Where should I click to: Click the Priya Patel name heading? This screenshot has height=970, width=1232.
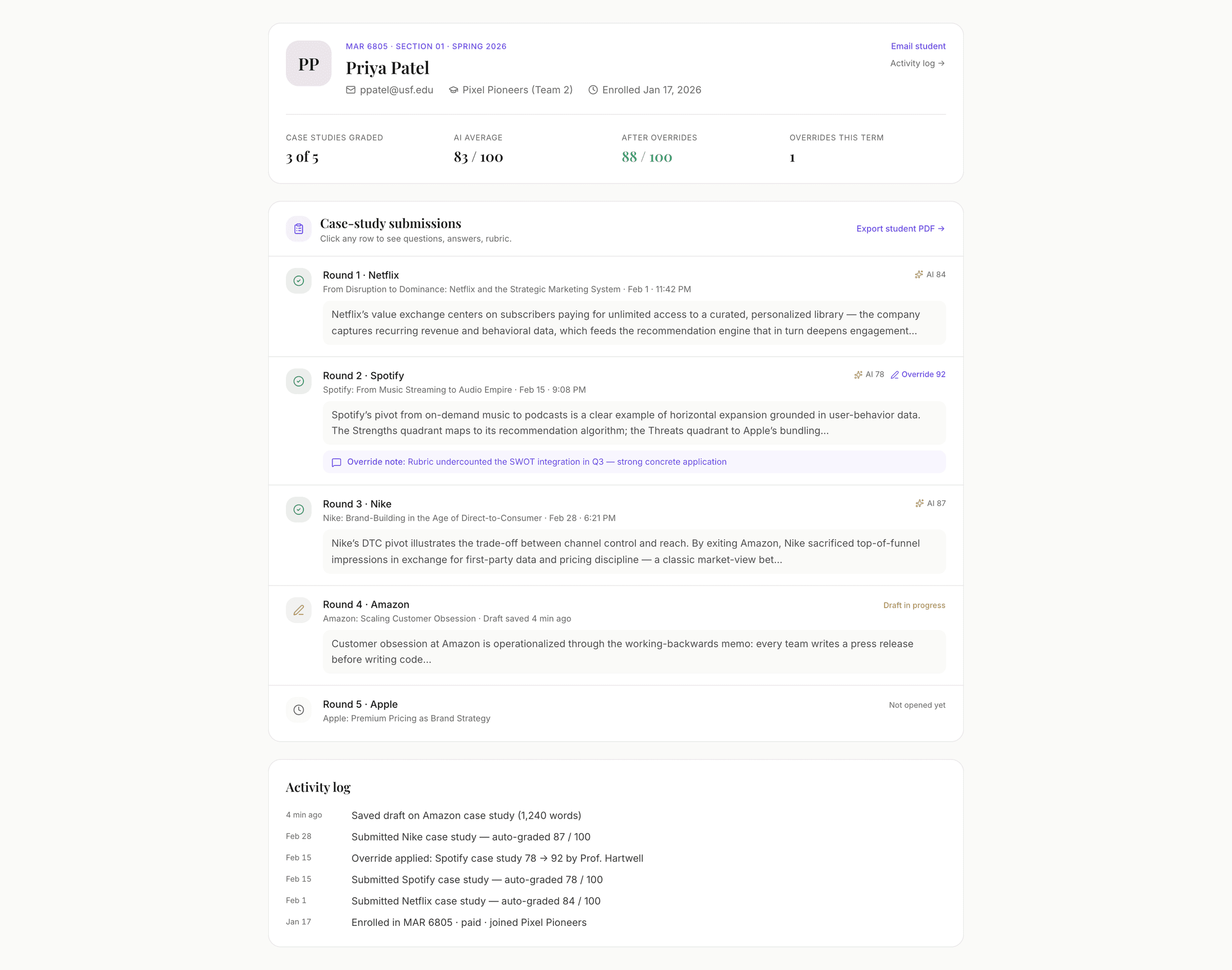coord(388,68)
